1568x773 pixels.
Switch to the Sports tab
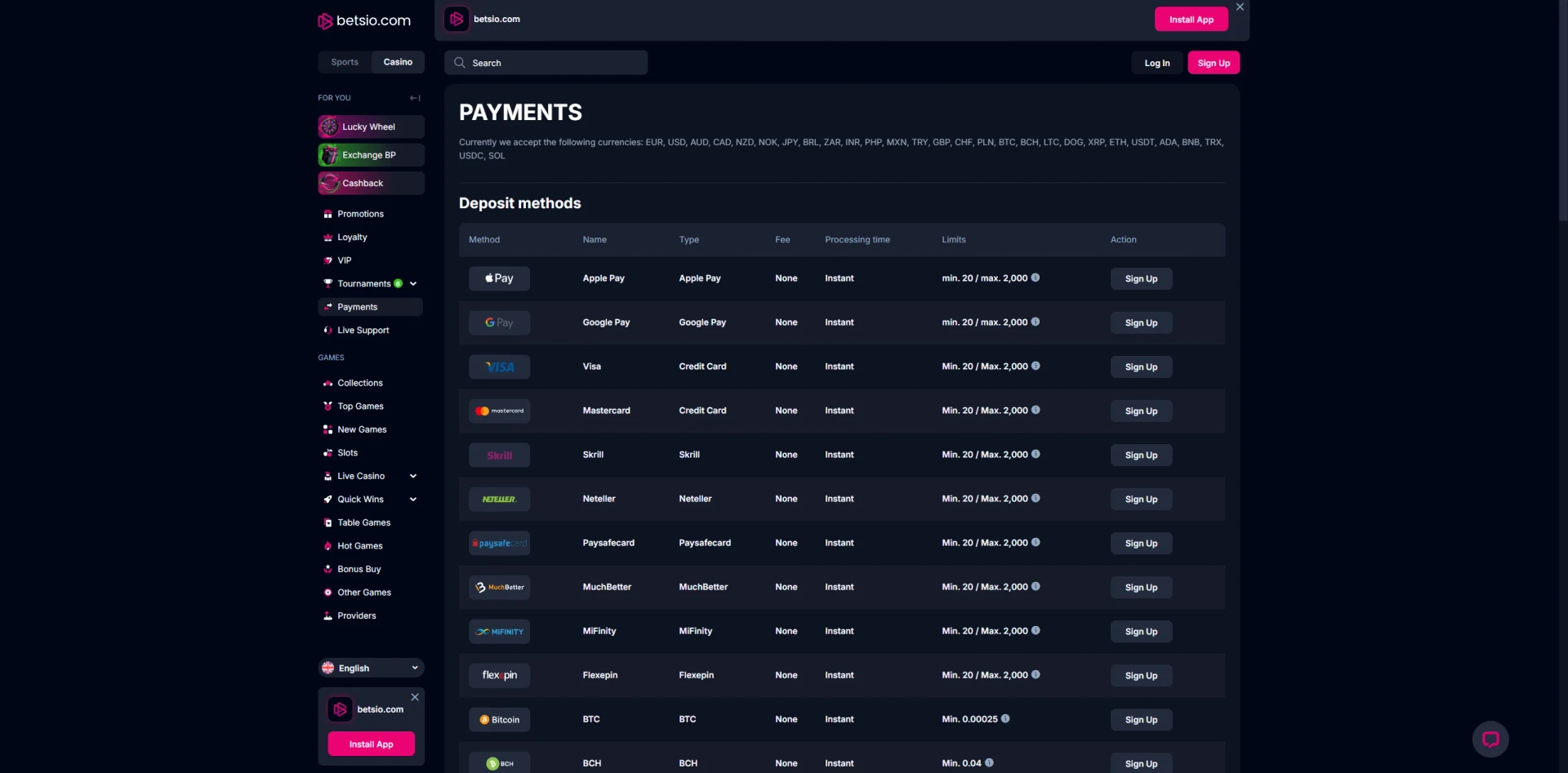click(x=345, y=62)
